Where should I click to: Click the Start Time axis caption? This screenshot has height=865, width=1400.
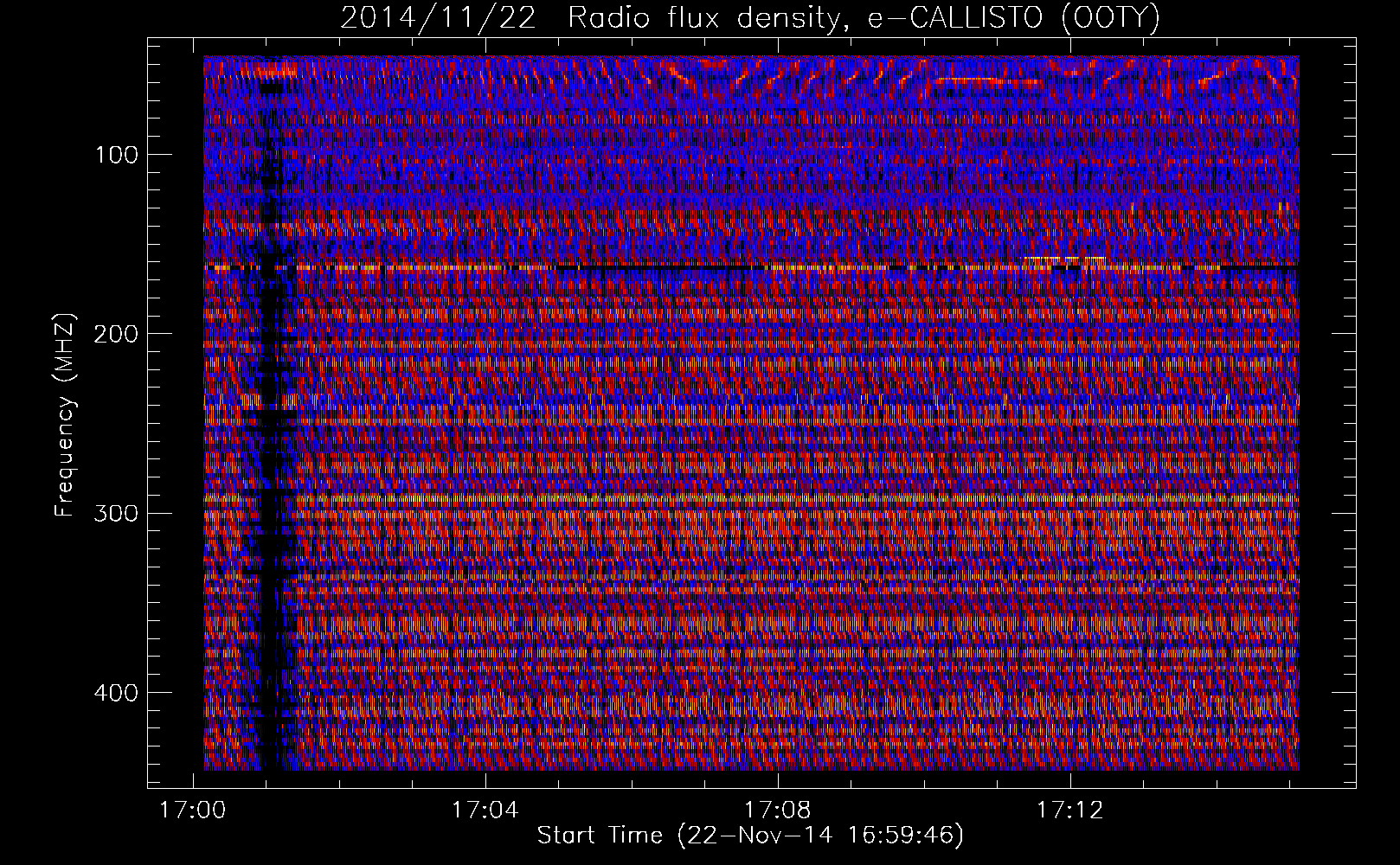click(x=750, y=836)
